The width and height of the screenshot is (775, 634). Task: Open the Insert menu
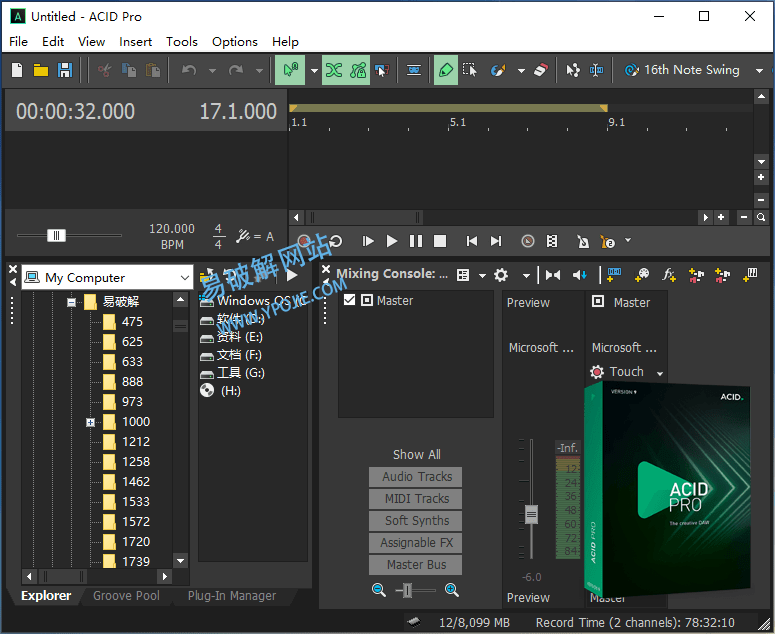[135, 41]
